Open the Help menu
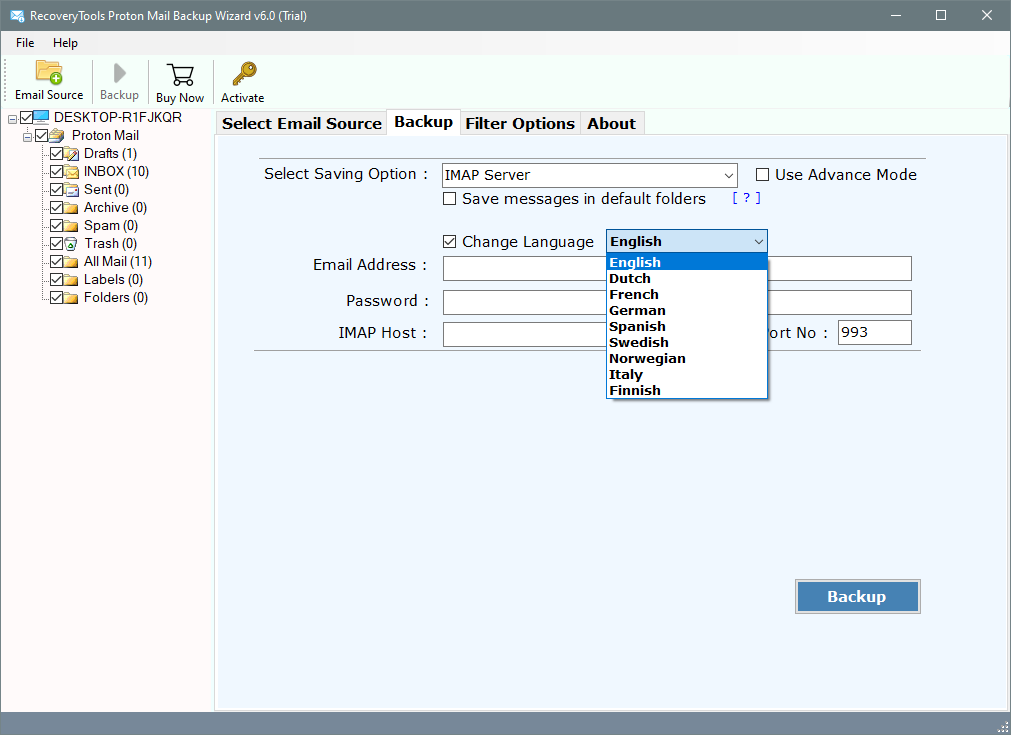The image size is (1011, 735). click(65, 43)
